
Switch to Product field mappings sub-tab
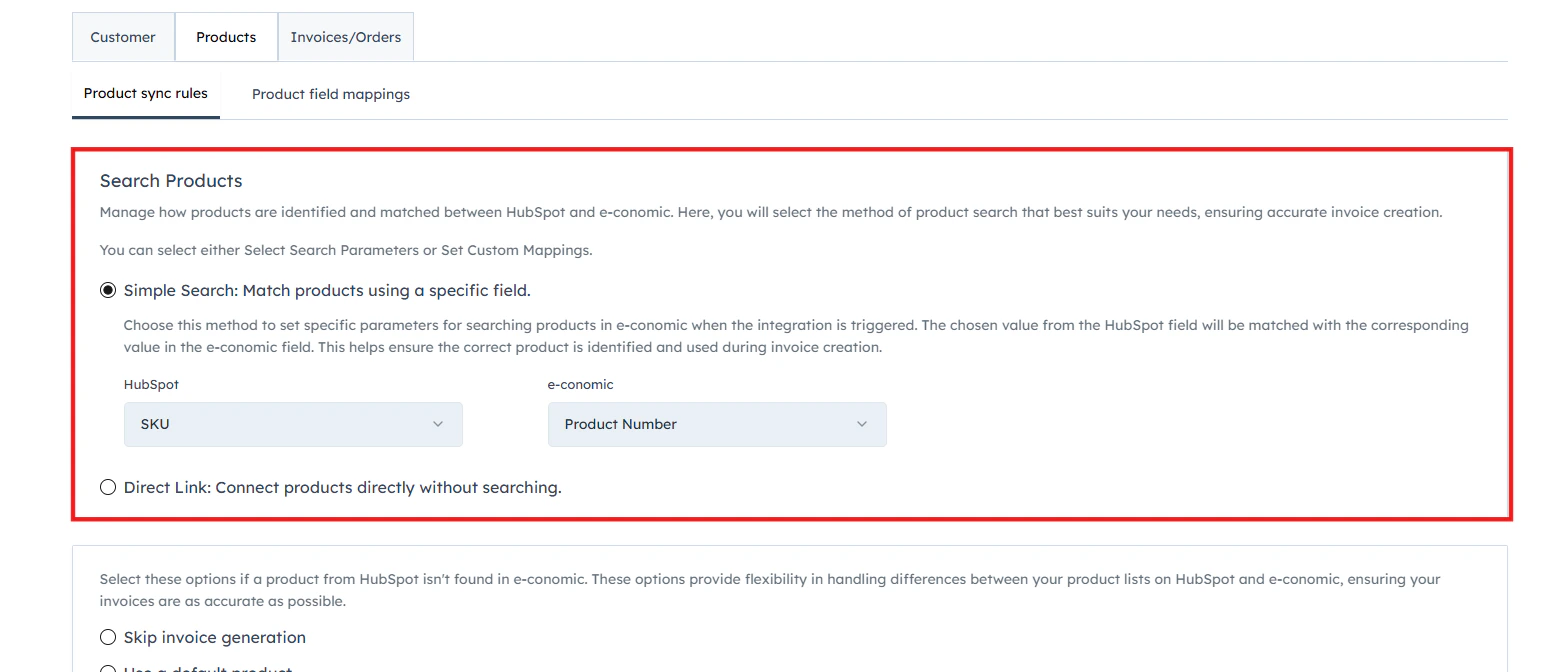(331, 94)
